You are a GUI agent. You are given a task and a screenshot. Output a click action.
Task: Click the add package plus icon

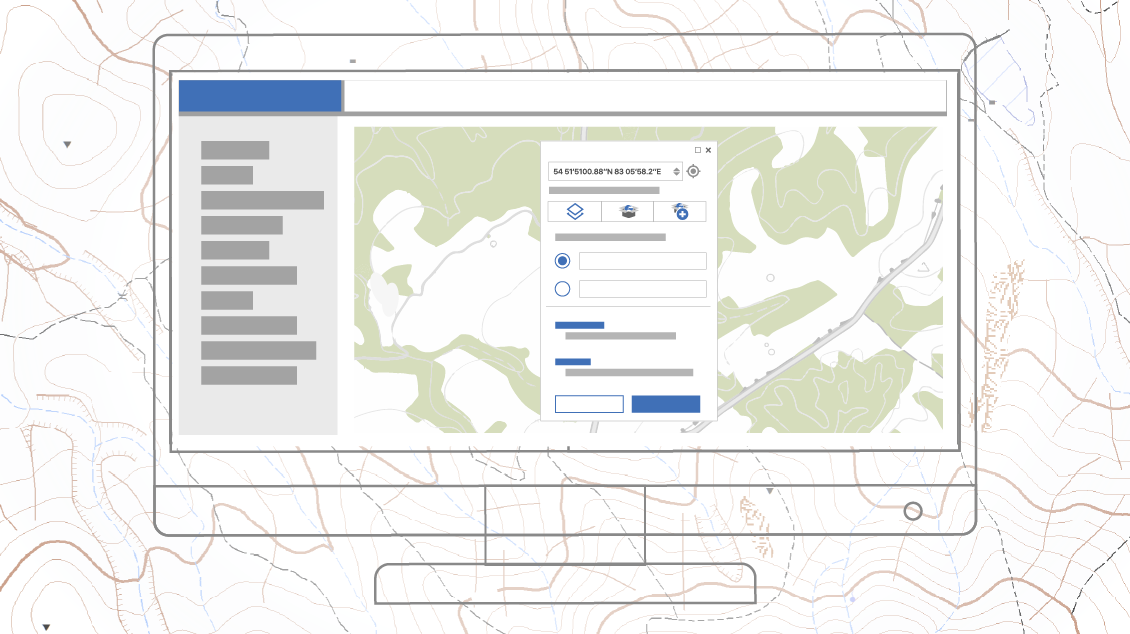(680, 212)
